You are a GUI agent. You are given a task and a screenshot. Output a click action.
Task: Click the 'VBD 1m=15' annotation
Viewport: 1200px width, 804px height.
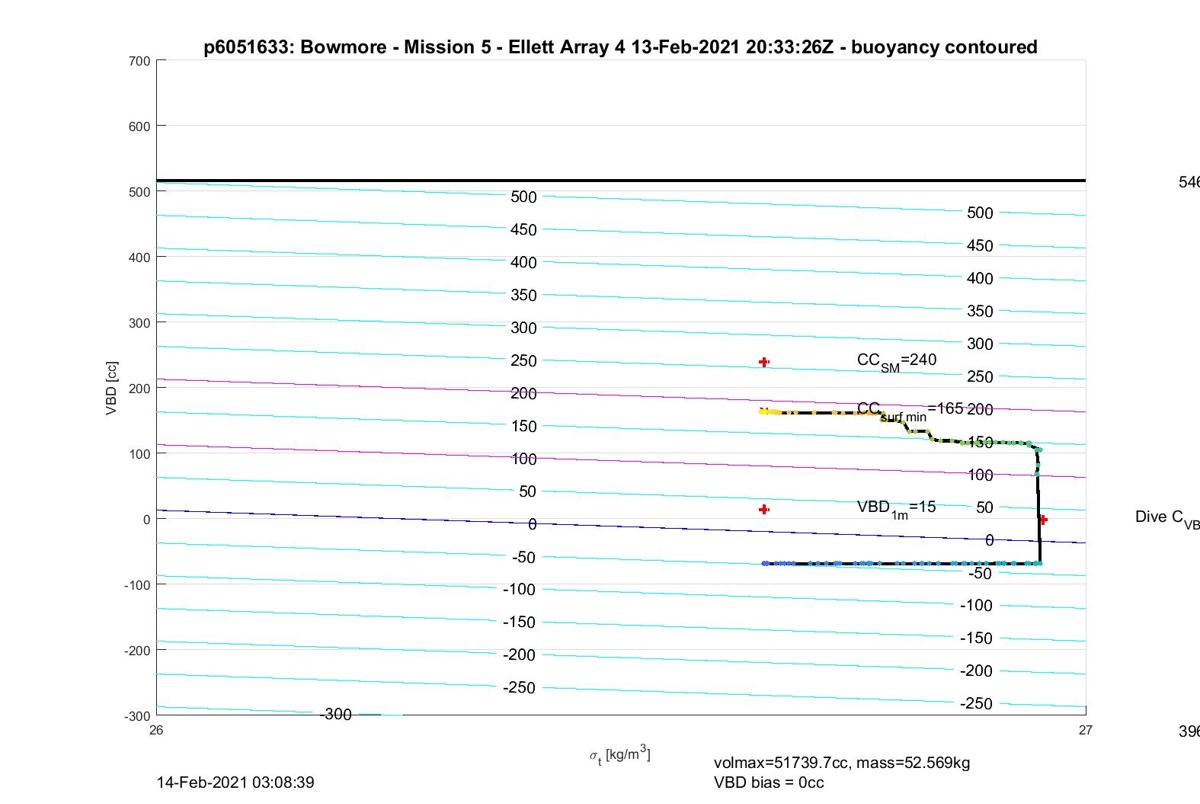point(897,508)
